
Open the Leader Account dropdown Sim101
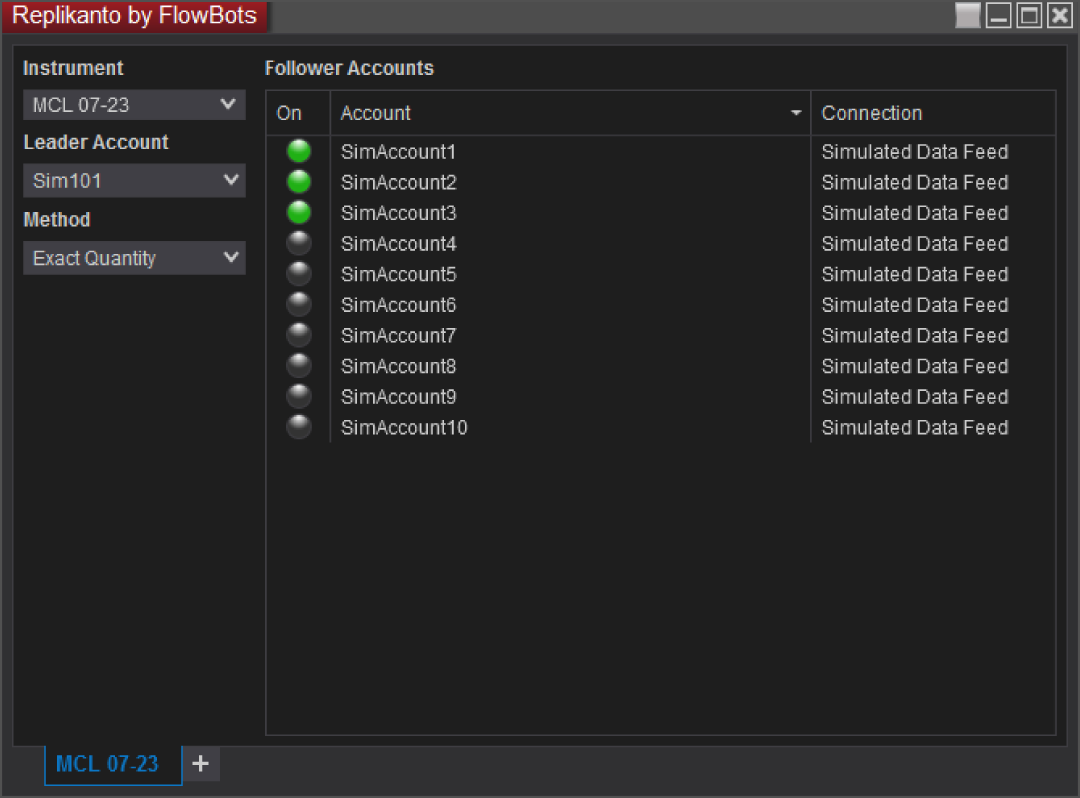[x=134, y=180]
